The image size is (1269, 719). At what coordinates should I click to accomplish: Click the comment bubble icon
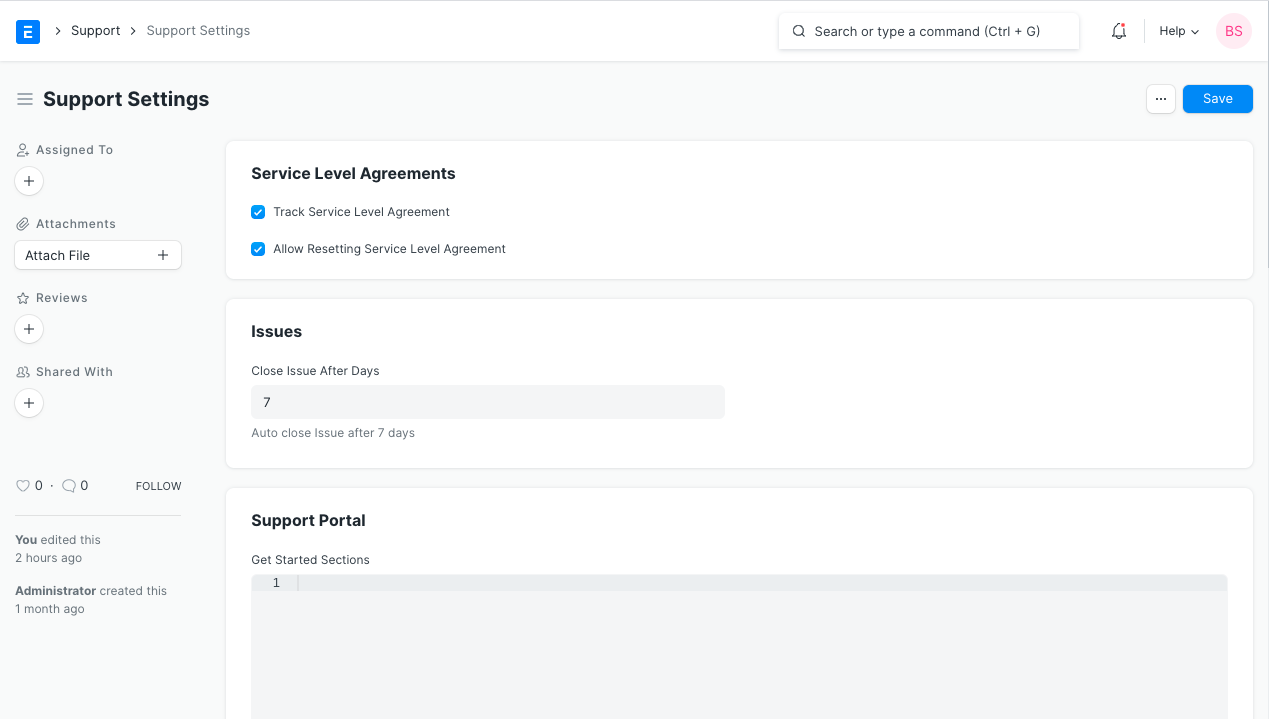click(x=69, y=486)
